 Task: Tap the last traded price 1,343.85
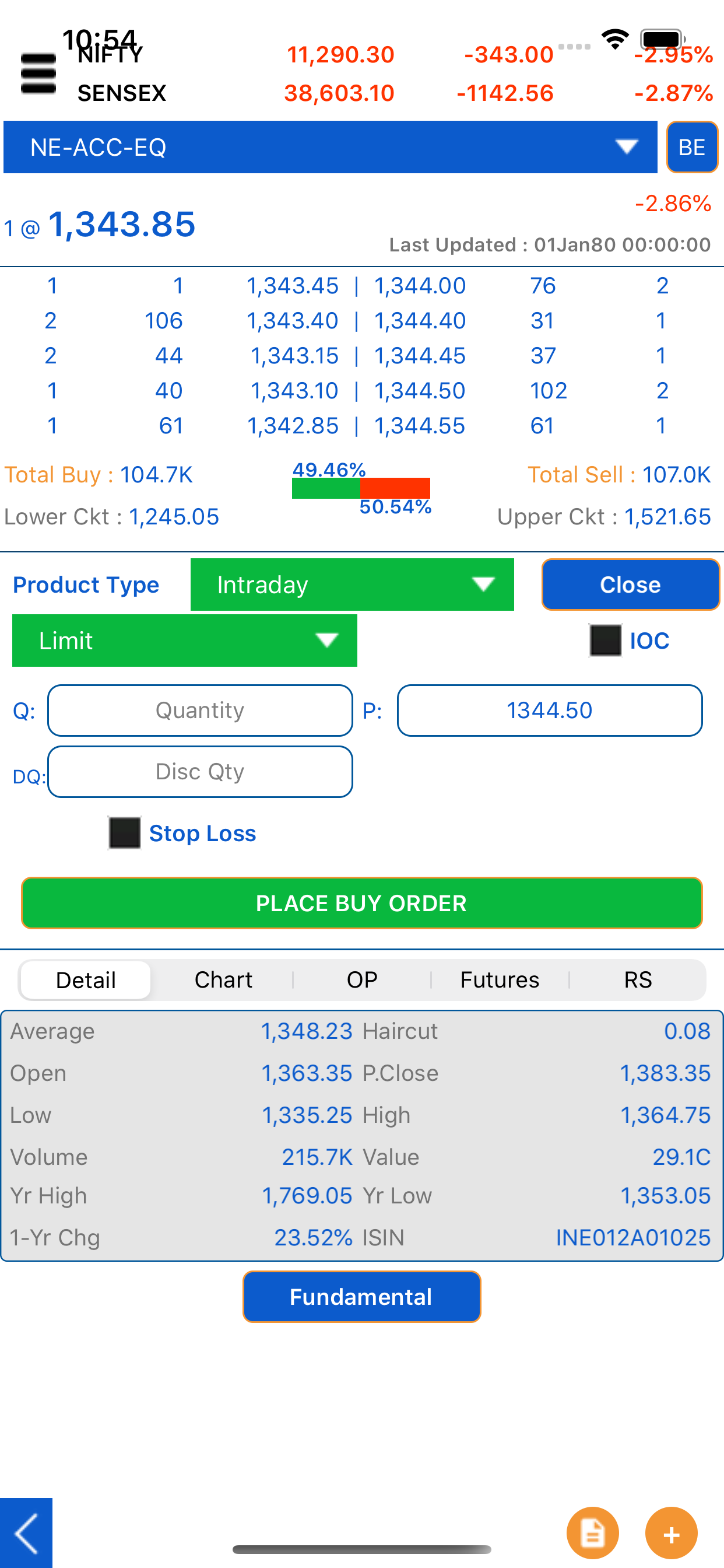122,224
